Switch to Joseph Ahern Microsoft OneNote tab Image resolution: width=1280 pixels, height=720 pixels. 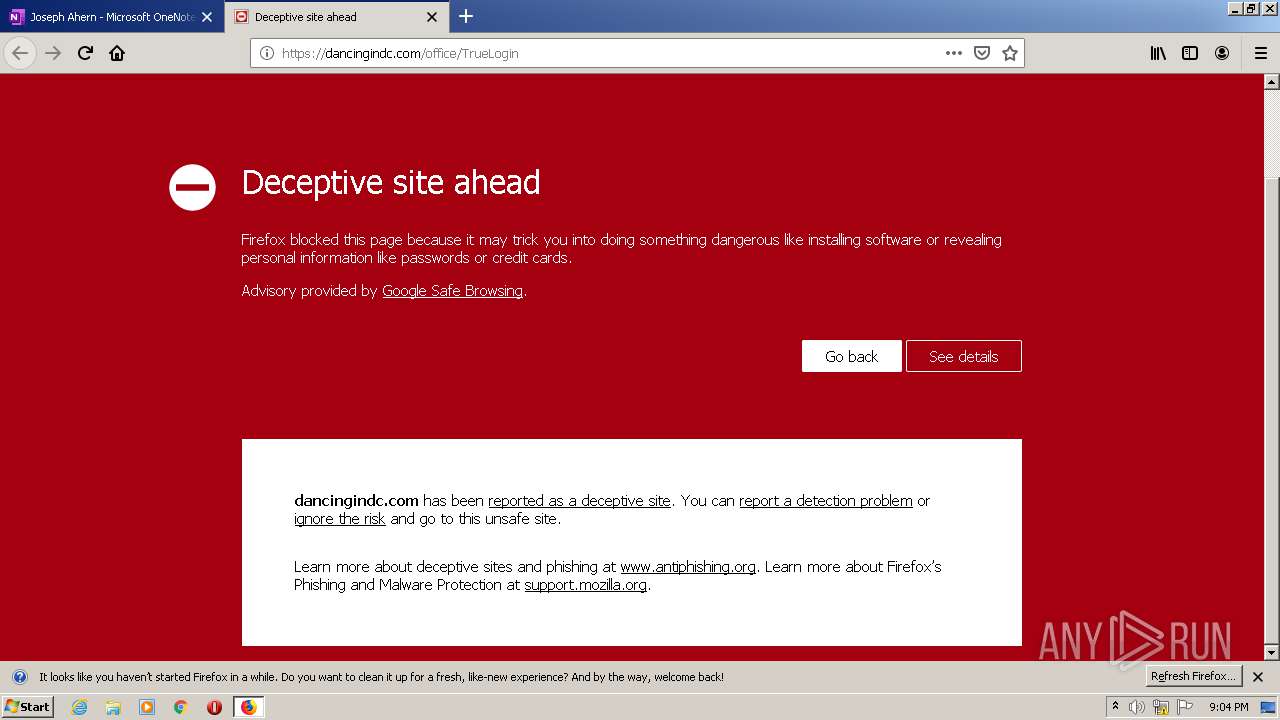pos(110,17)
